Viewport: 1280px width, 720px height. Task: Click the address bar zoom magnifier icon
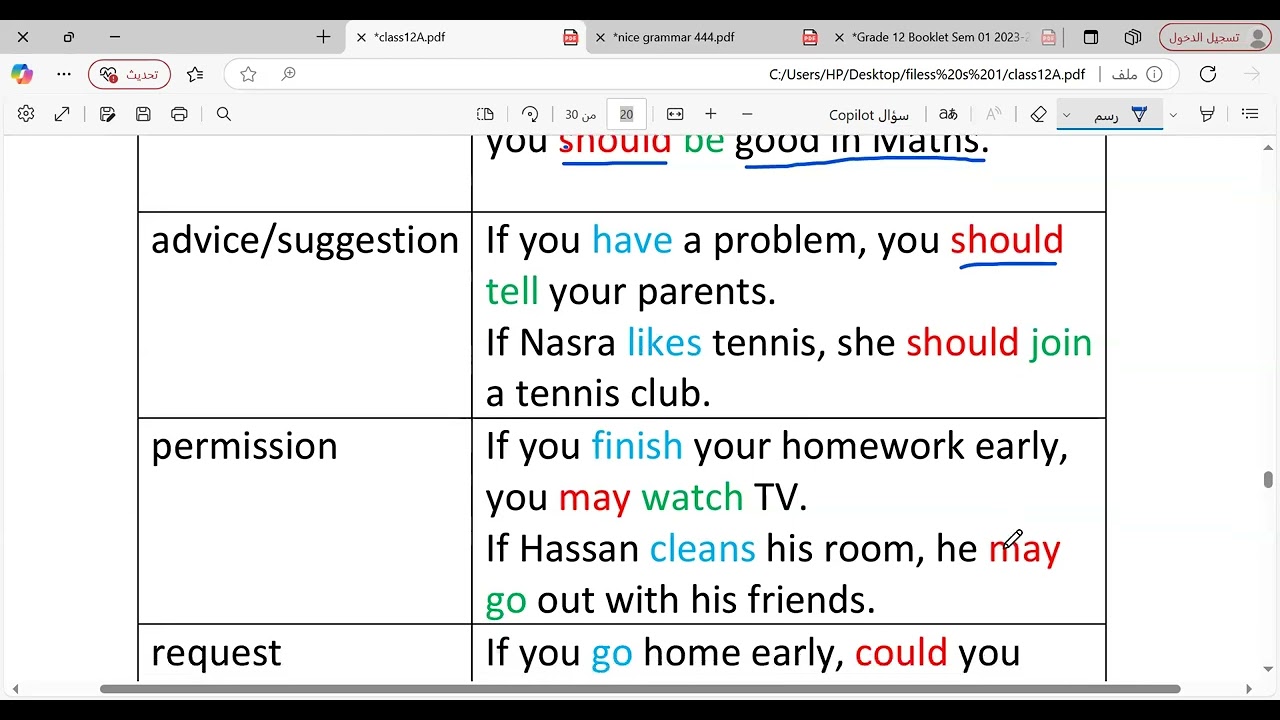tap(288, 74)
